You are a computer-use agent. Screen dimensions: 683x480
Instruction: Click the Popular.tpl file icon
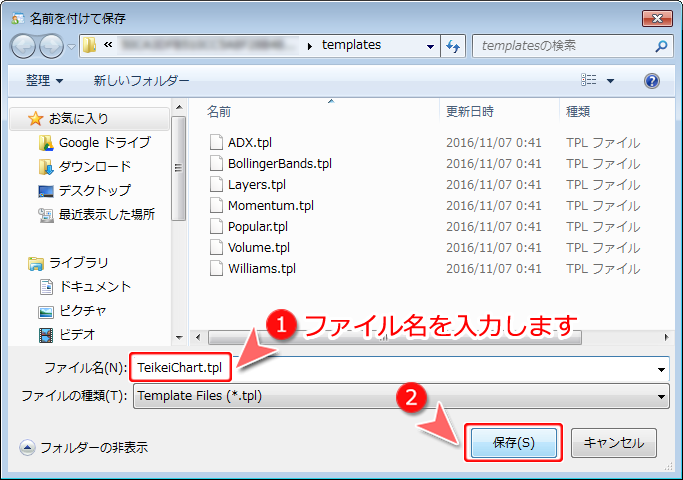[x=216, y=226]
